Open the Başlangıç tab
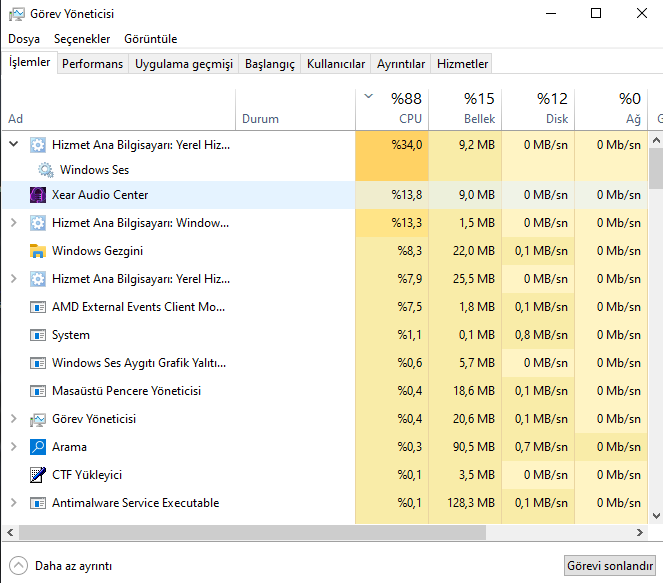The height and width of the screenshot is (583, 663). pyautogui.click(x=270, y=64)
